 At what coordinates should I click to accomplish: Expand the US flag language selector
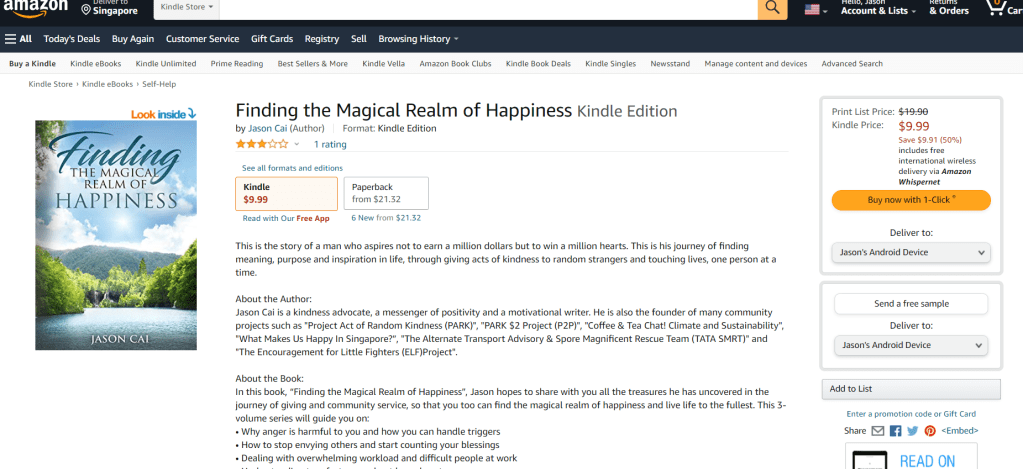(816, 10)
